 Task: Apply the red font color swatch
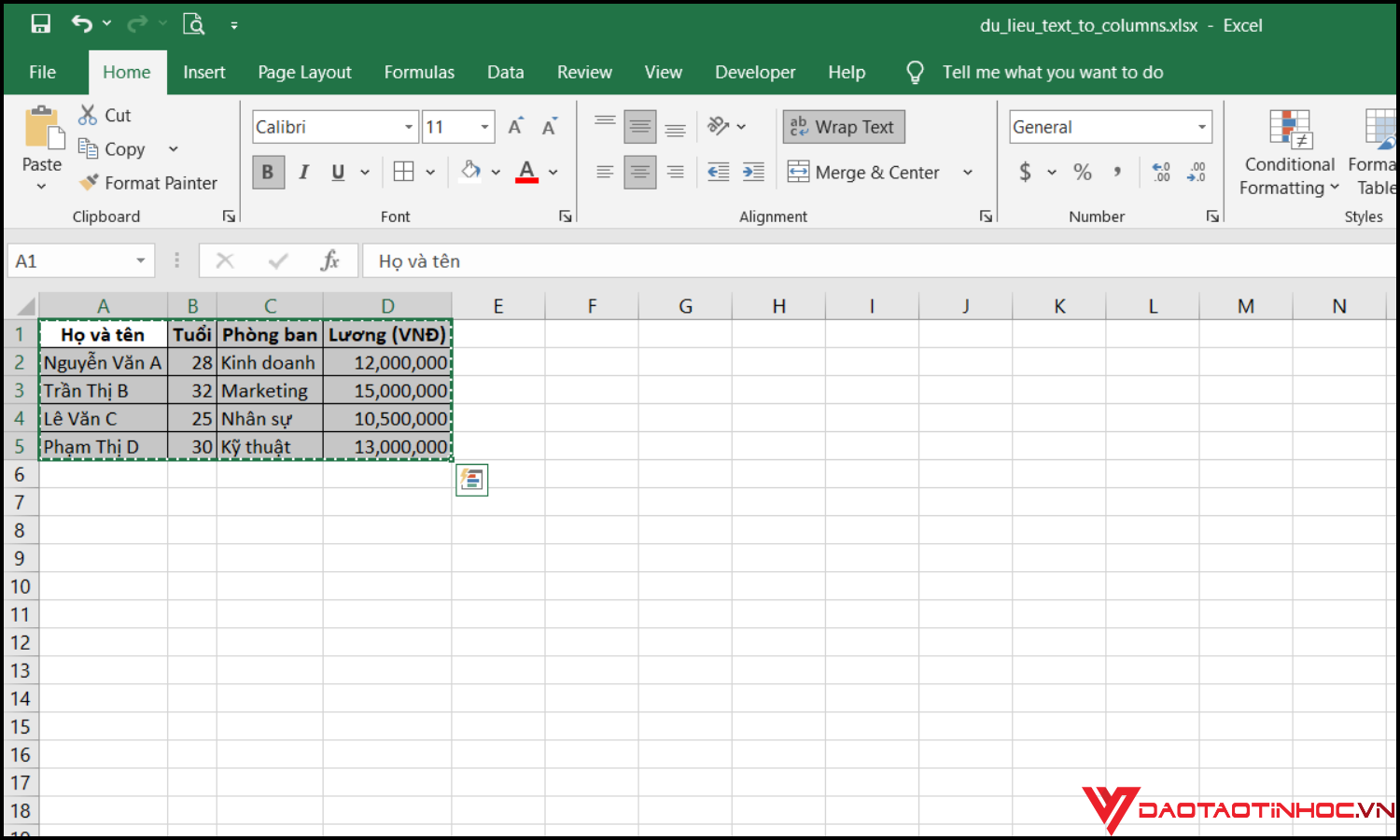[x=526, y=172]
